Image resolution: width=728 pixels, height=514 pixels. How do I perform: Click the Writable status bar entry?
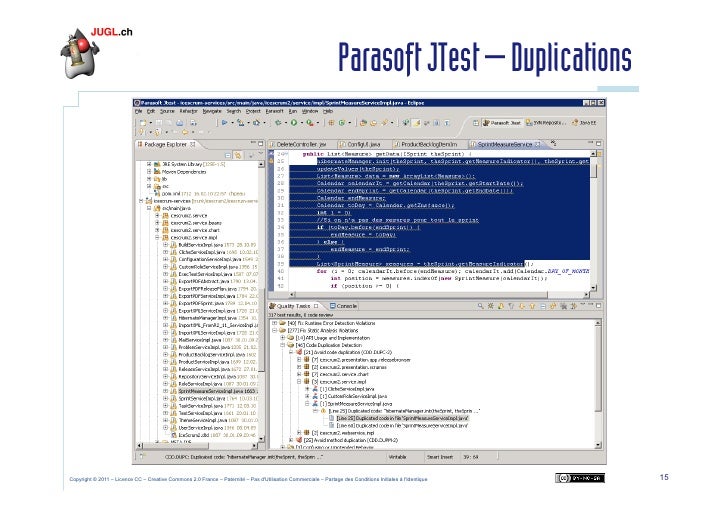(397, 457)
